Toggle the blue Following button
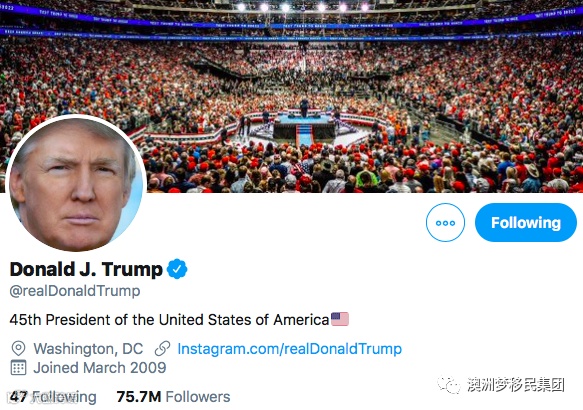583x410 pixels. click(526, 222)
